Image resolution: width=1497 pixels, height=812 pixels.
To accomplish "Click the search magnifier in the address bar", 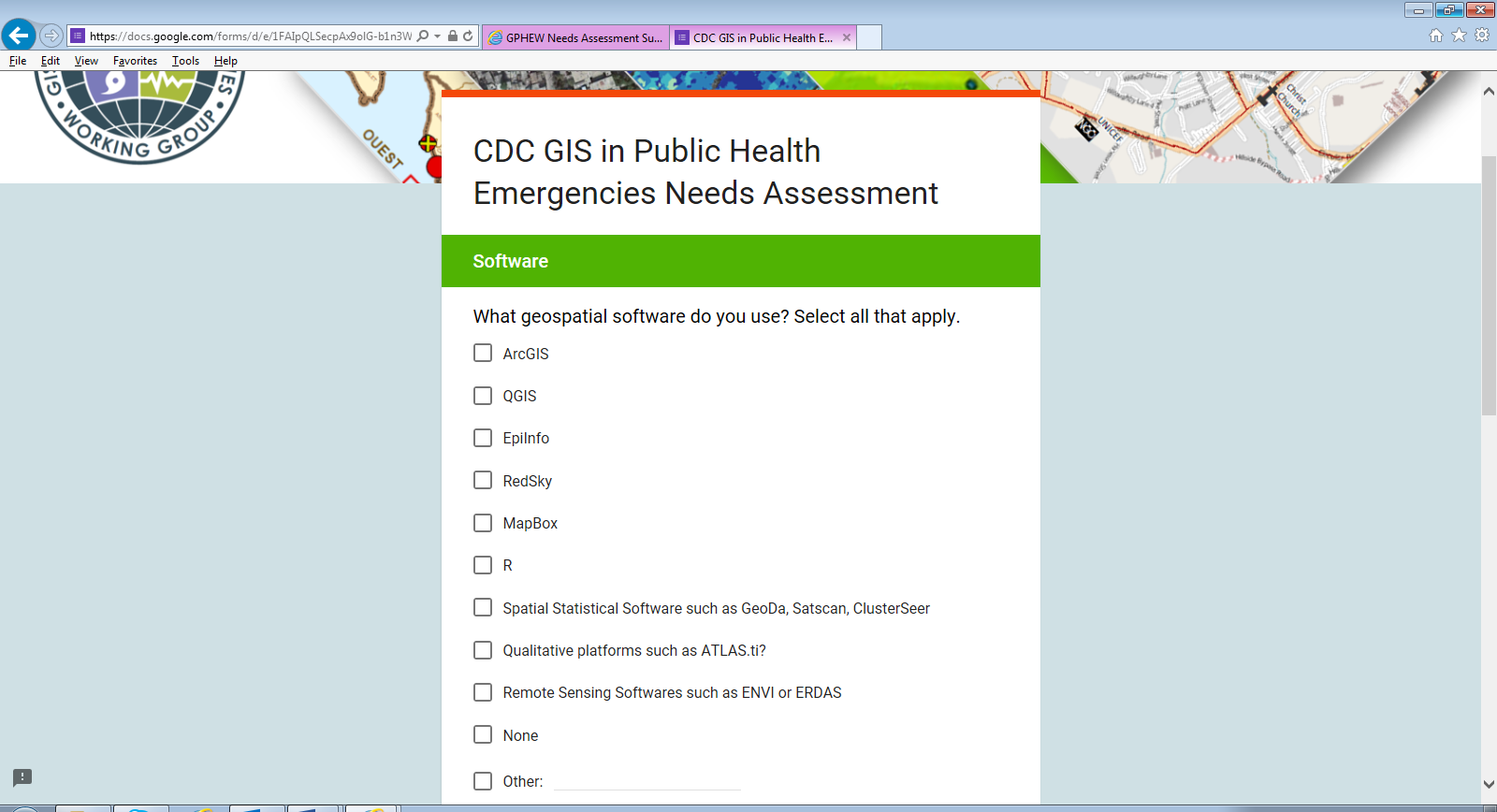I will click(x=423, y=36).
